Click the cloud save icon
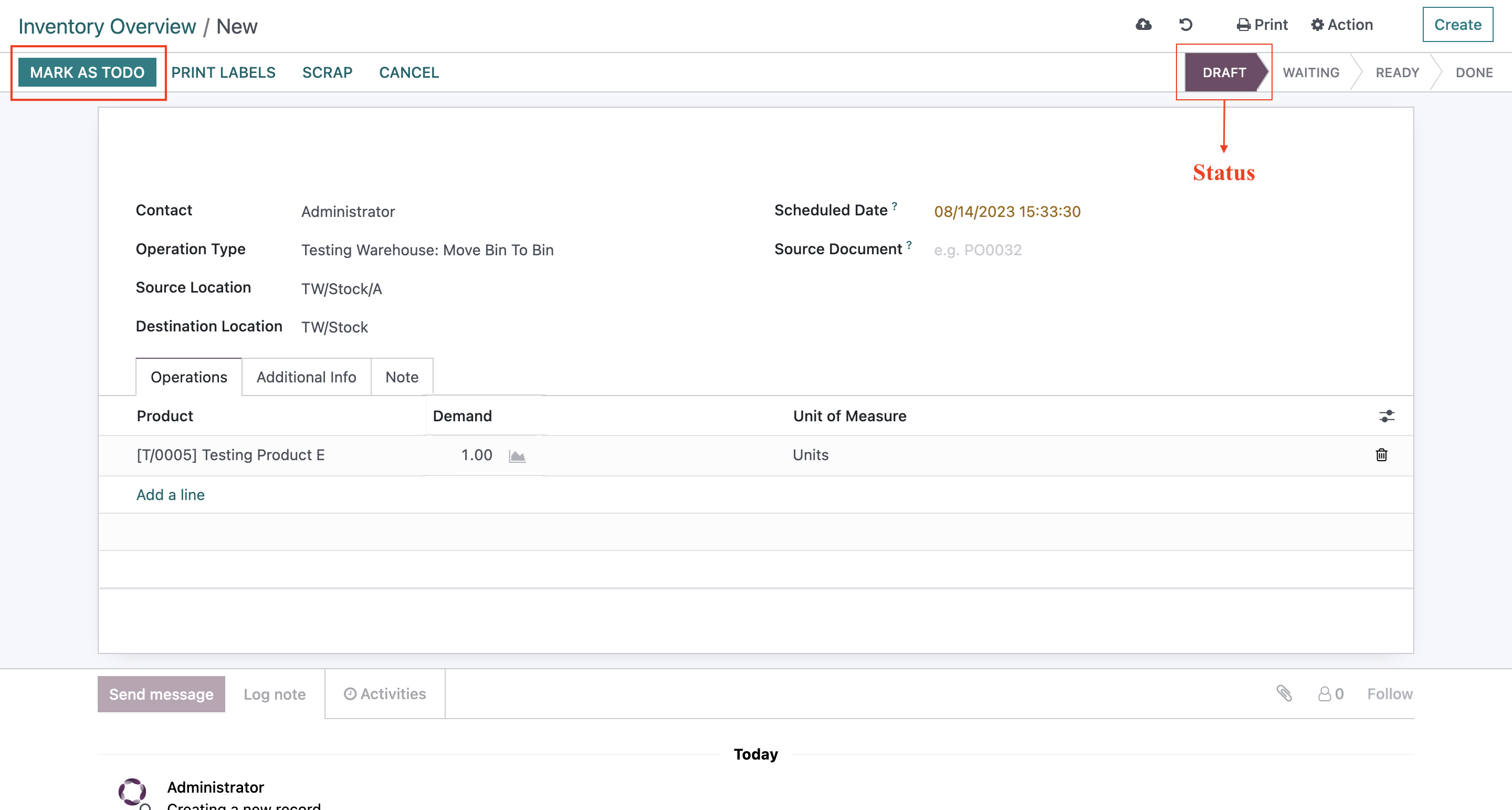Screen dimensions: 1512x810 coord(1143,25)
